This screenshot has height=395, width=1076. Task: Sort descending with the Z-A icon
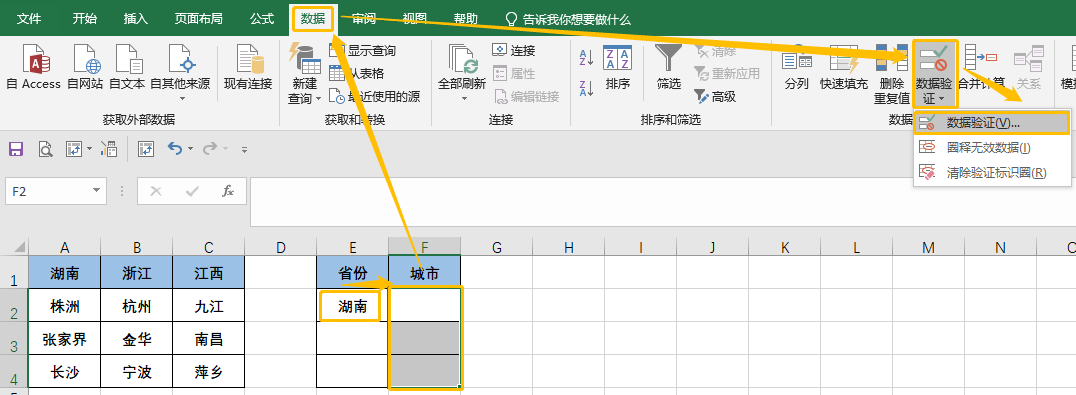pos(587,88)
